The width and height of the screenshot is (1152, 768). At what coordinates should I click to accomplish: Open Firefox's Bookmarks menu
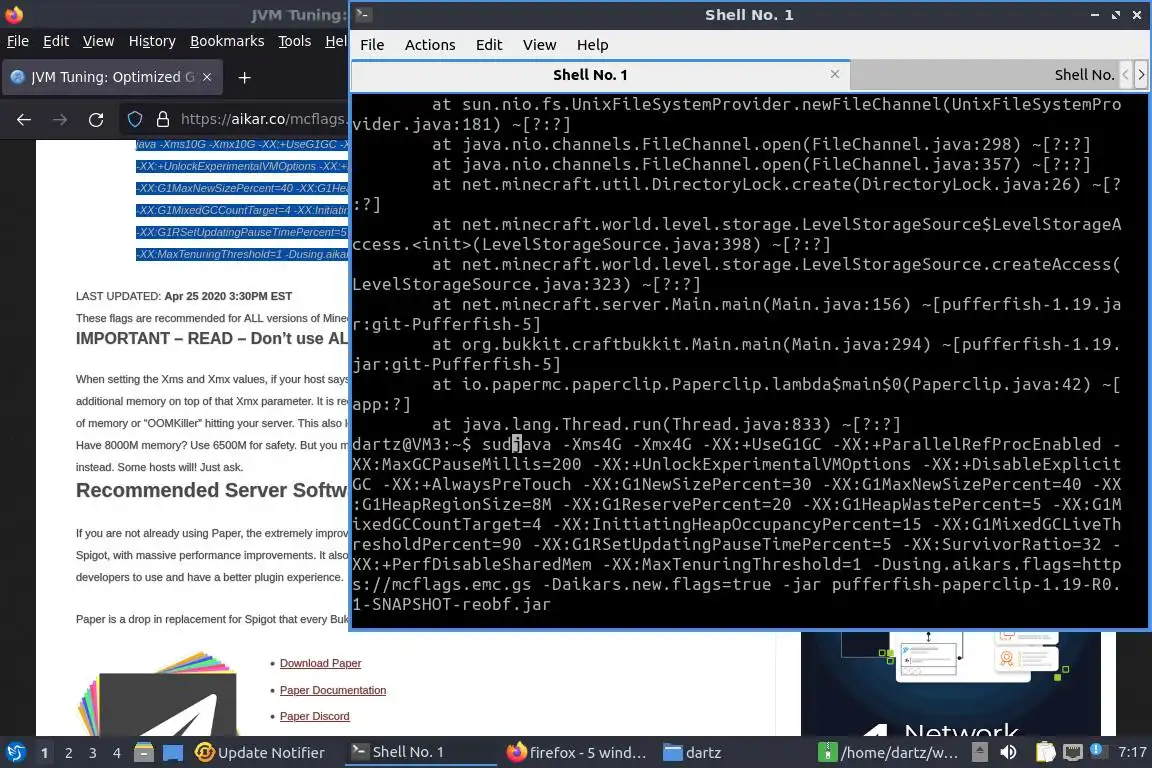click(227, 41)
